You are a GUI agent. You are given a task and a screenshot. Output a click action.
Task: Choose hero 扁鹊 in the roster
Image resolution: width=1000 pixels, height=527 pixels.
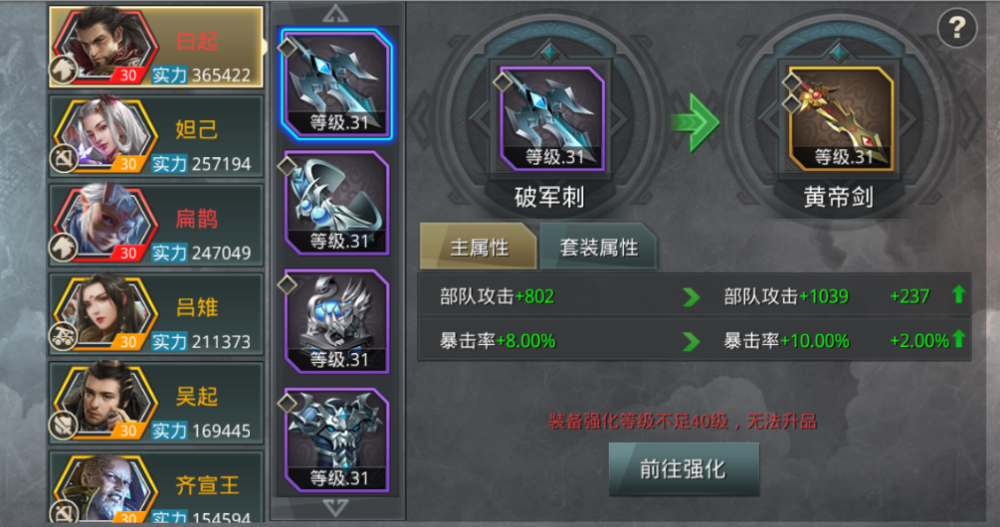tap(156, 225)
